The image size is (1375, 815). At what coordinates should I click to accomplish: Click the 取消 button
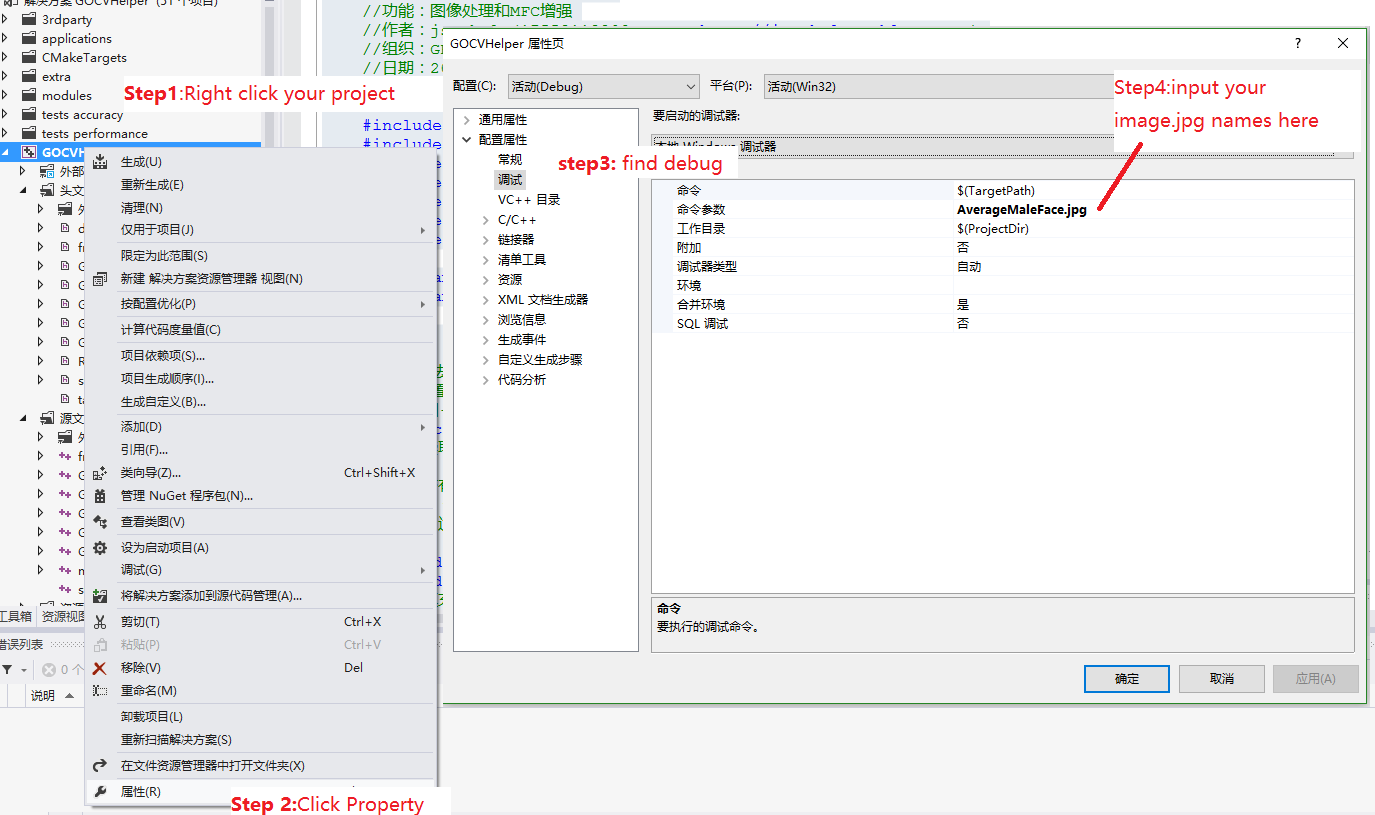[1221, 679]
